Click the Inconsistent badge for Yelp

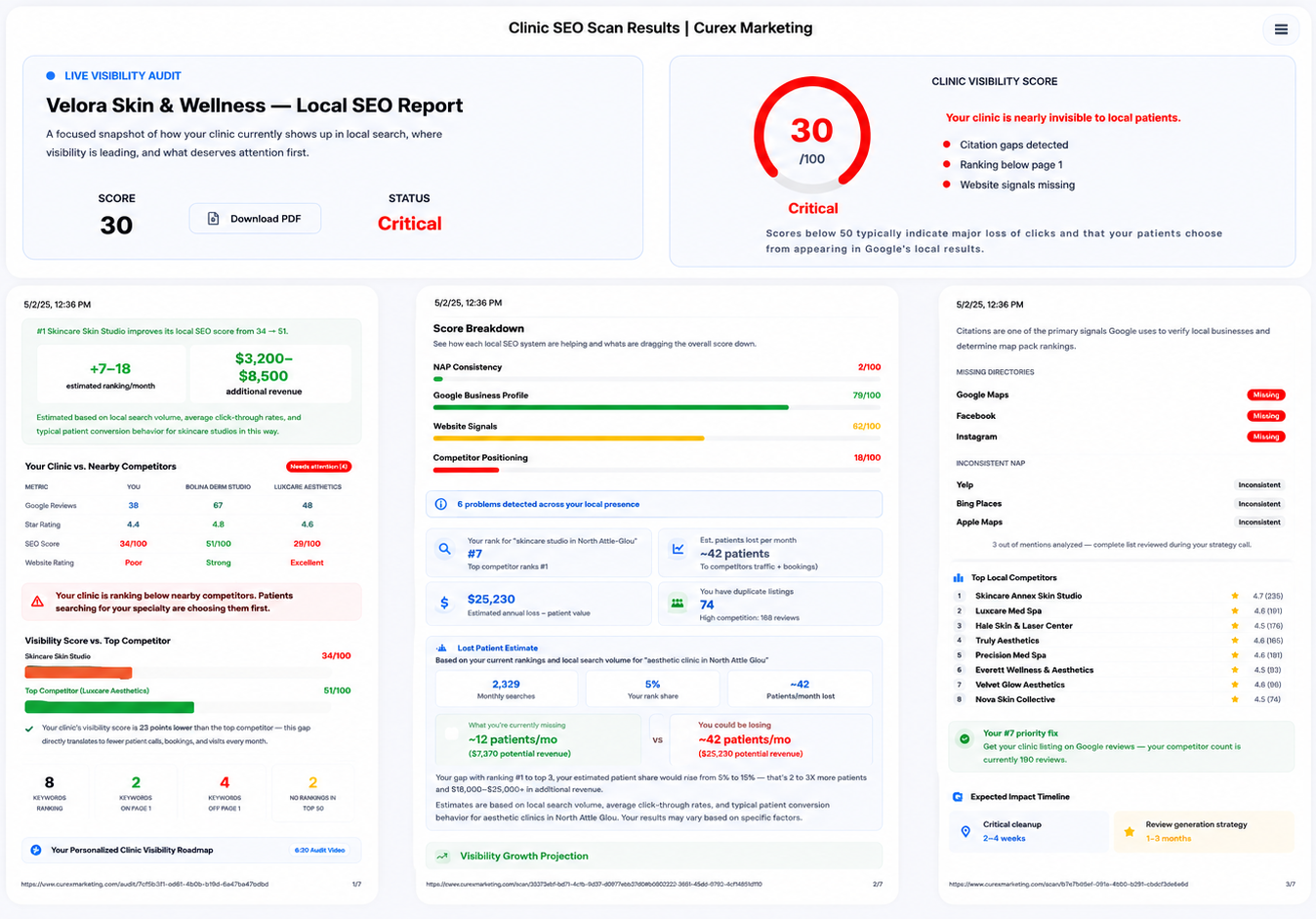click(x=1259, y=485)
